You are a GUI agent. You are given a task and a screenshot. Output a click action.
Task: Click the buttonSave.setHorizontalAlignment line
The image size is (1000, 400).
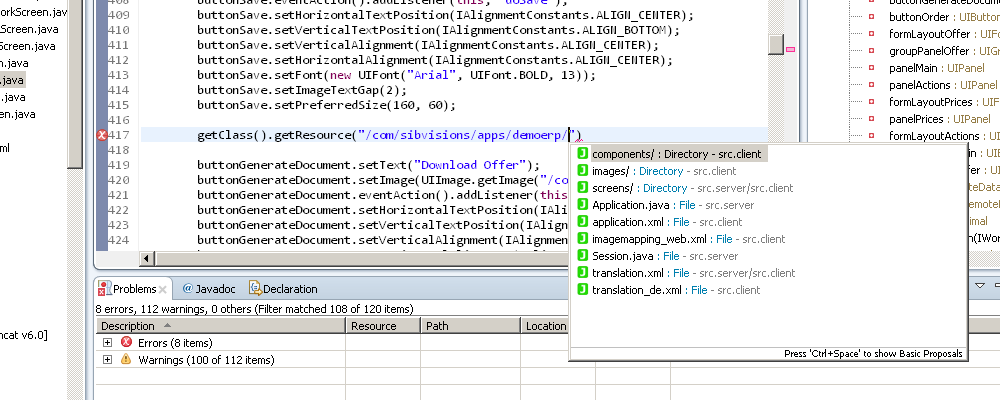pyautogui.click(x=435, y=61)
